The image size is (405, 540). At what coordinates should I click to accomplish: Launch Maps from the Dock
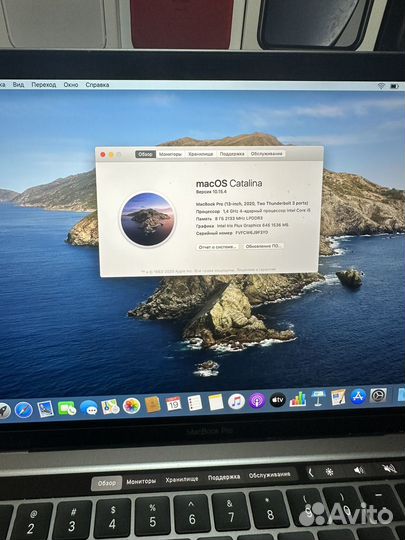pyautogui.click(x=110, y=407)
